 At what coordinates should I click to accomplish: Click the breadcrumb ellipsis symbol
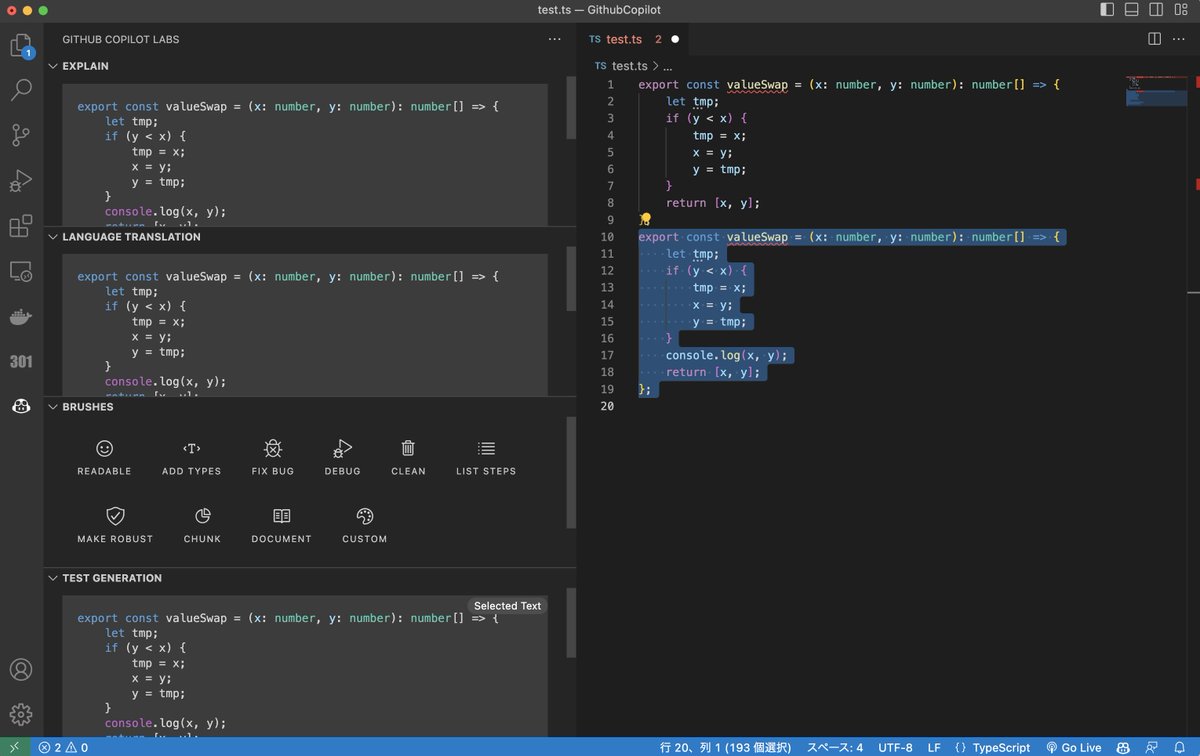point(668,66)
